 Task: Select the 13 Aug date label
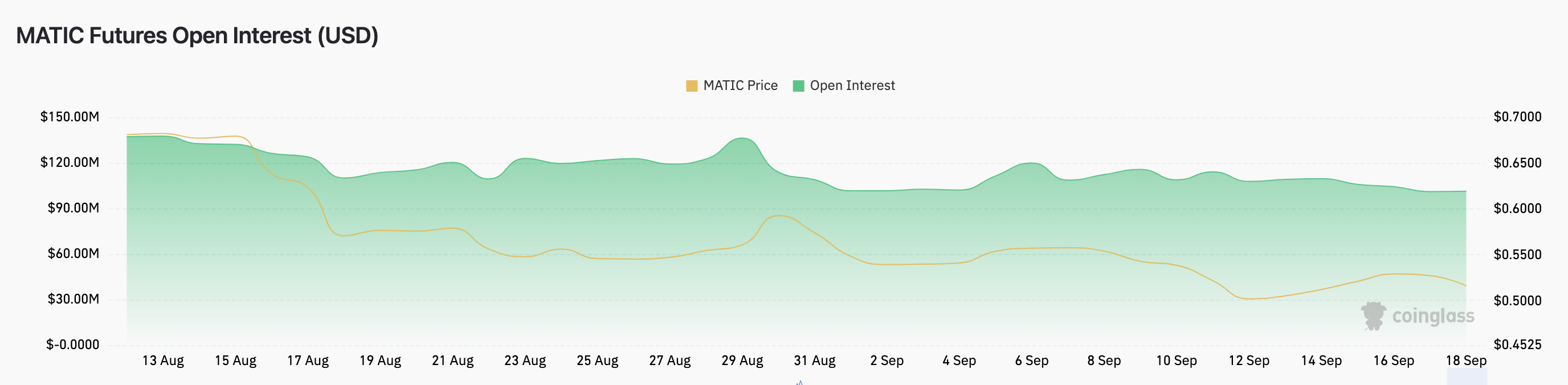point(163,361)
